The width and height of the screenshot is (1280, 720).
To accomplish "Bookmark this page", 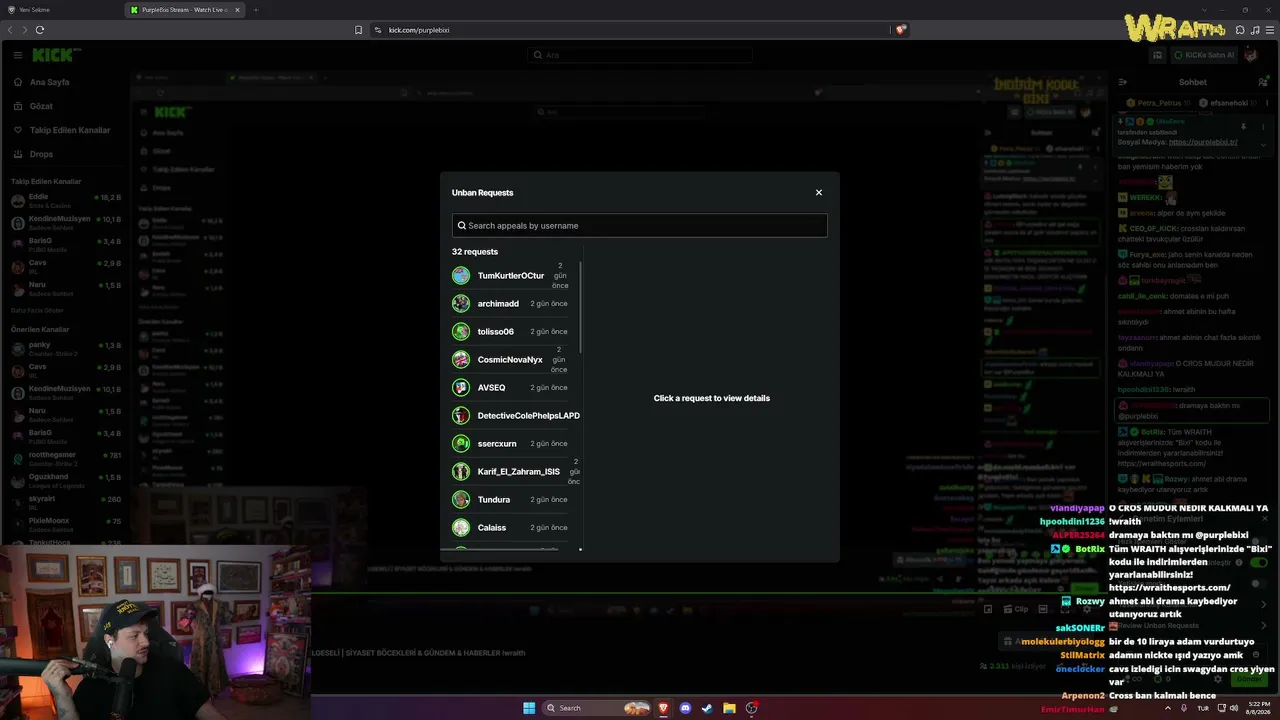I will coord(358,30).
